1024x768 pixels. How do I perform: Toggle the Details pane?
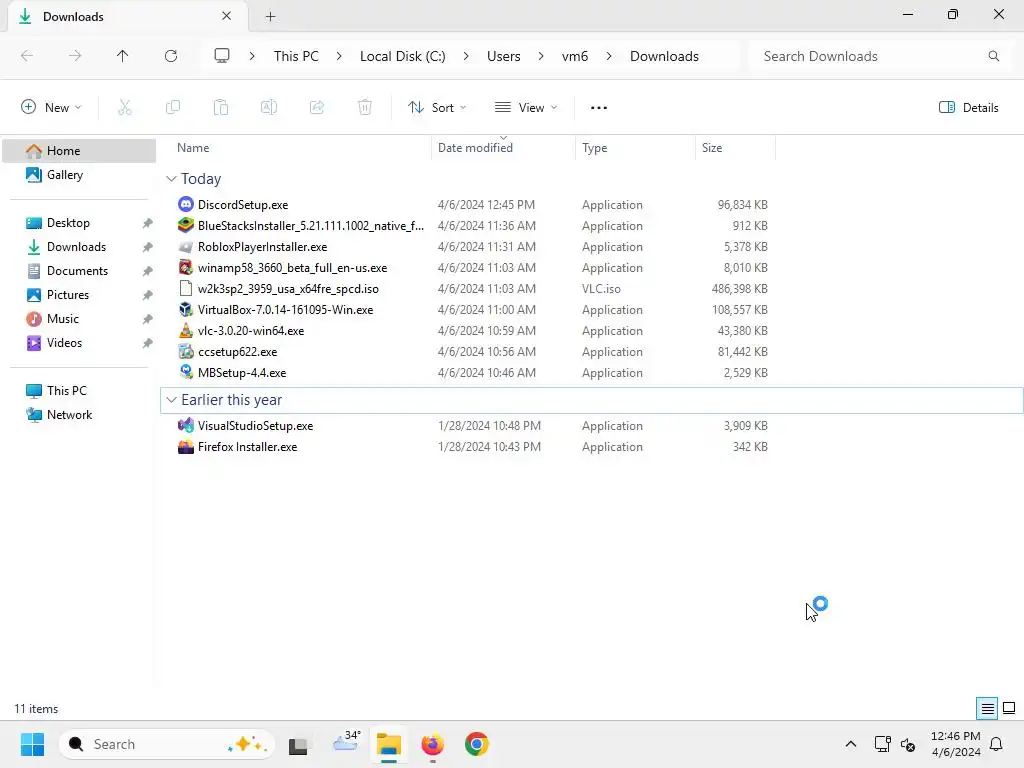(968, 108)
